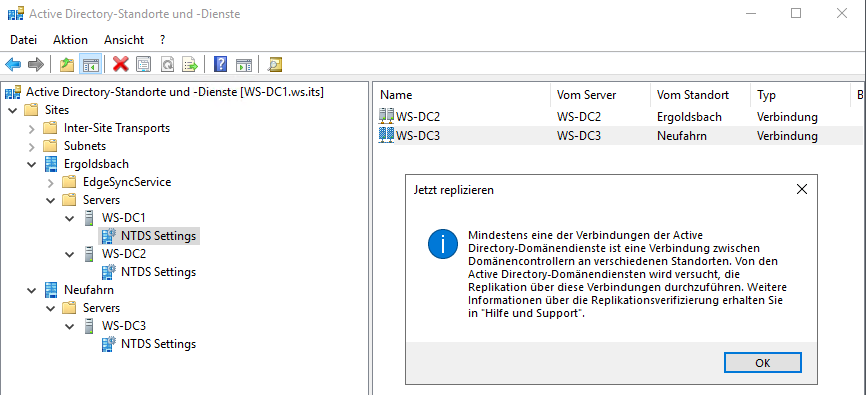Collapse the Sites node
866x395 pixels.
pyautogui.click(x=13, y=110)
